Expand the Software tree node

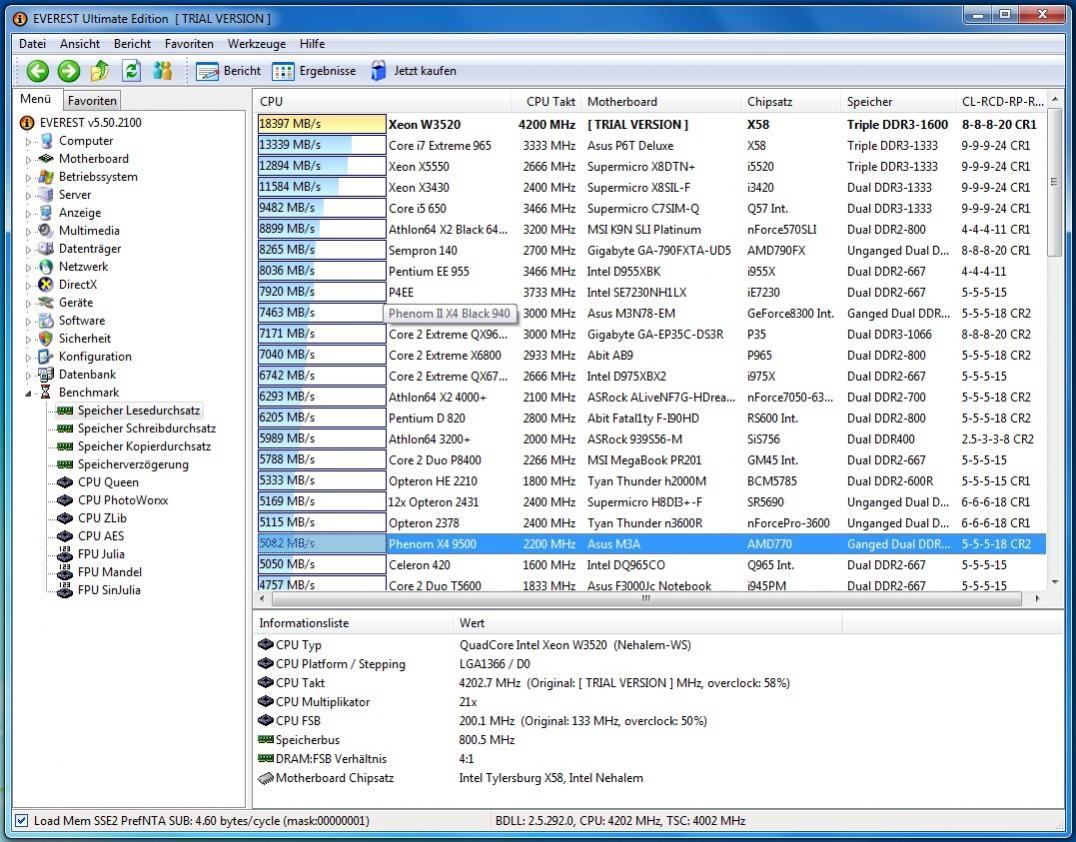coord(29,321)
